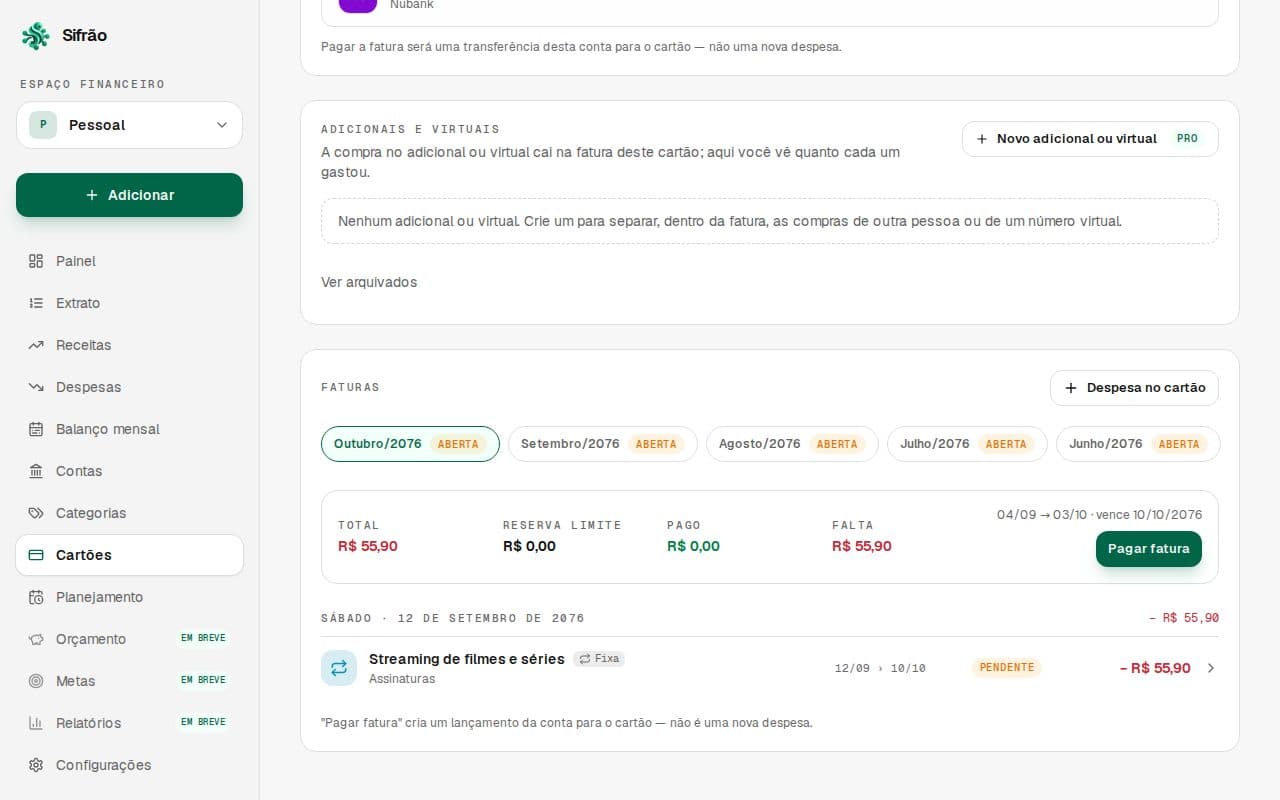Click the PAGO value R$ 0,00
1280x800 pixels.
693,546
